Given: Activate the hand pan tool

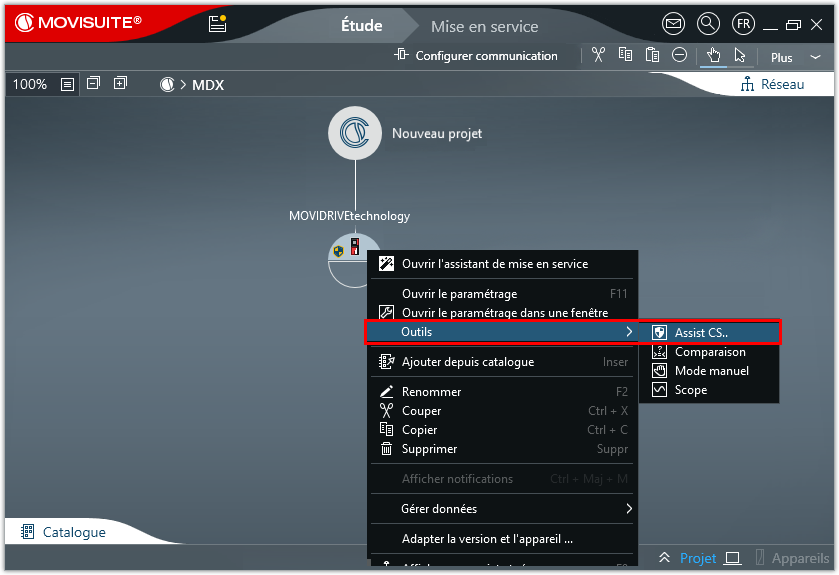Looking at the screenshot, I should click(713, 56).
